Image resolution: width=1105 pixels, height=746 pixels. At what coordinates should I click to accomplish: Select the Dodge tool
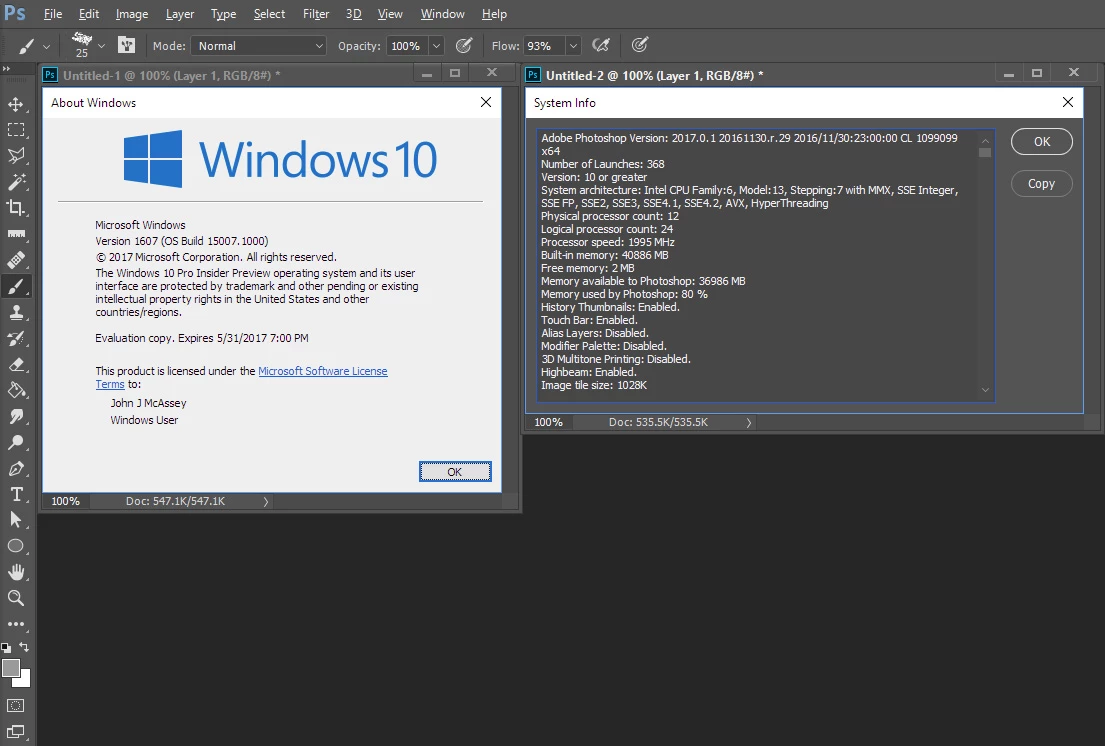(x=16, y=442)
